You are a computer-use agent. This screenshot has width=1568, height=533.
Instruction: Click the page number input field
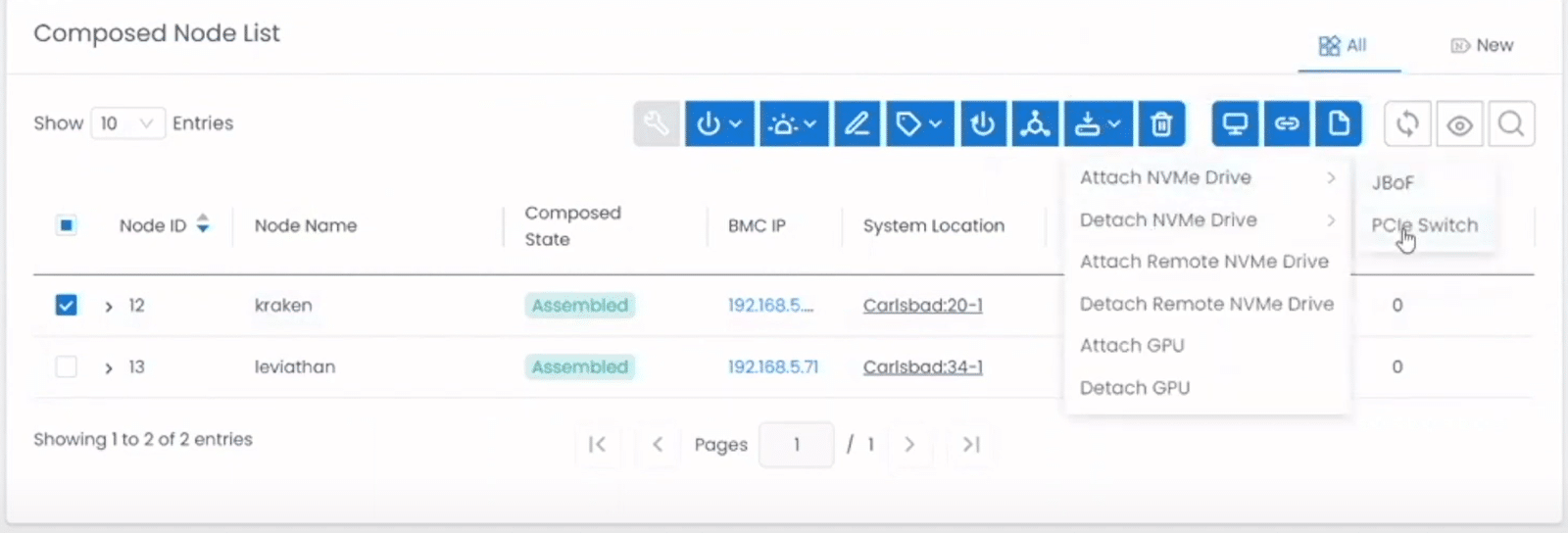[797, 445]
